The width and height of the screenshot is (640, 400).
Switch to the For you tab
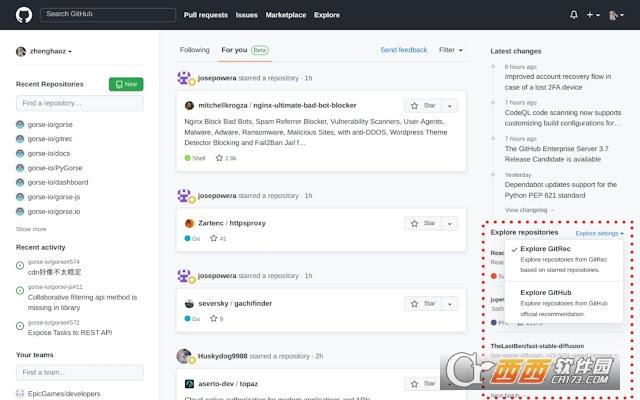[x=244, y=50]
